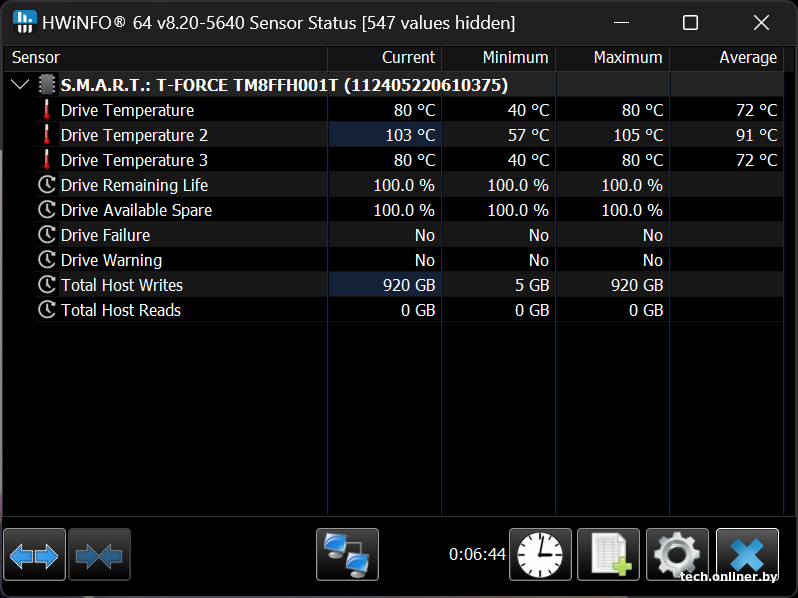
Task: Click the Minimum column header
Action: coord(499,58)
